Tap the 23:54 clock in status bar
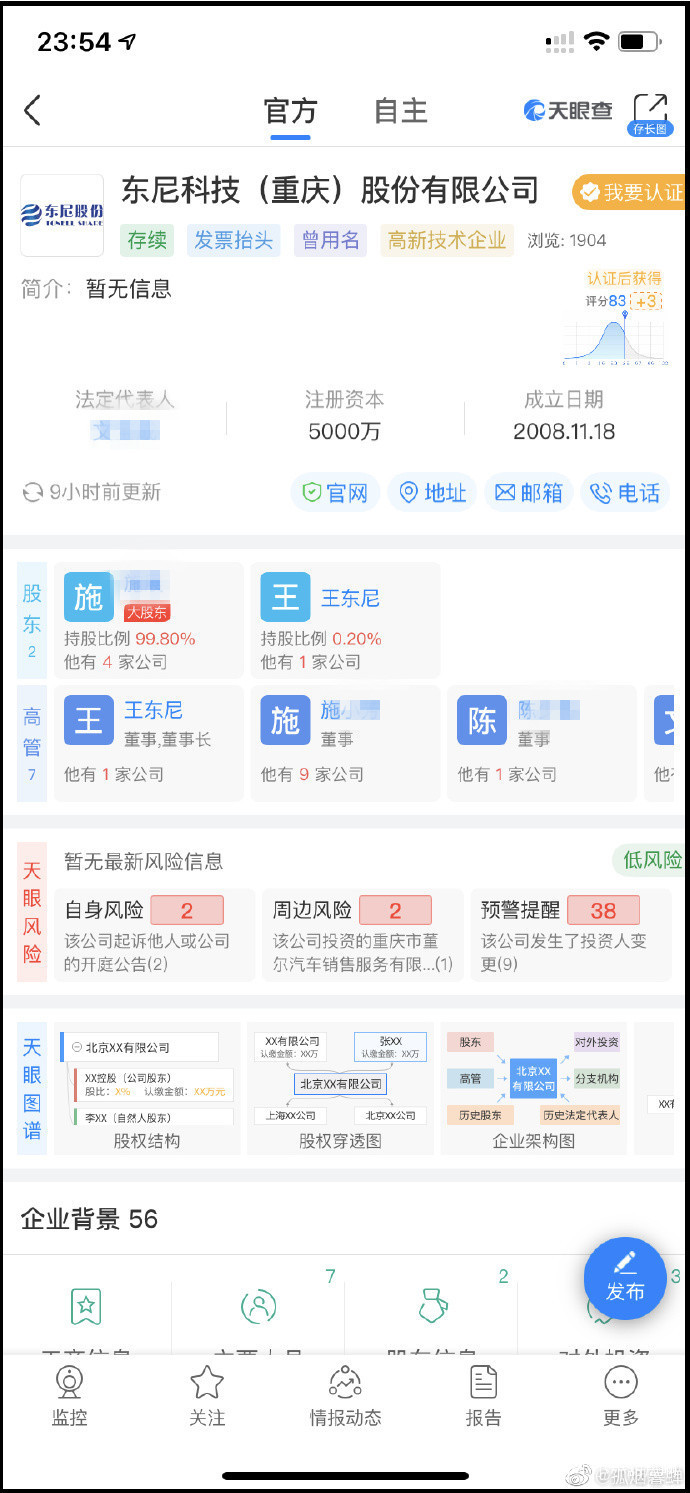The image size is (690, 1493). coord(74,42)
